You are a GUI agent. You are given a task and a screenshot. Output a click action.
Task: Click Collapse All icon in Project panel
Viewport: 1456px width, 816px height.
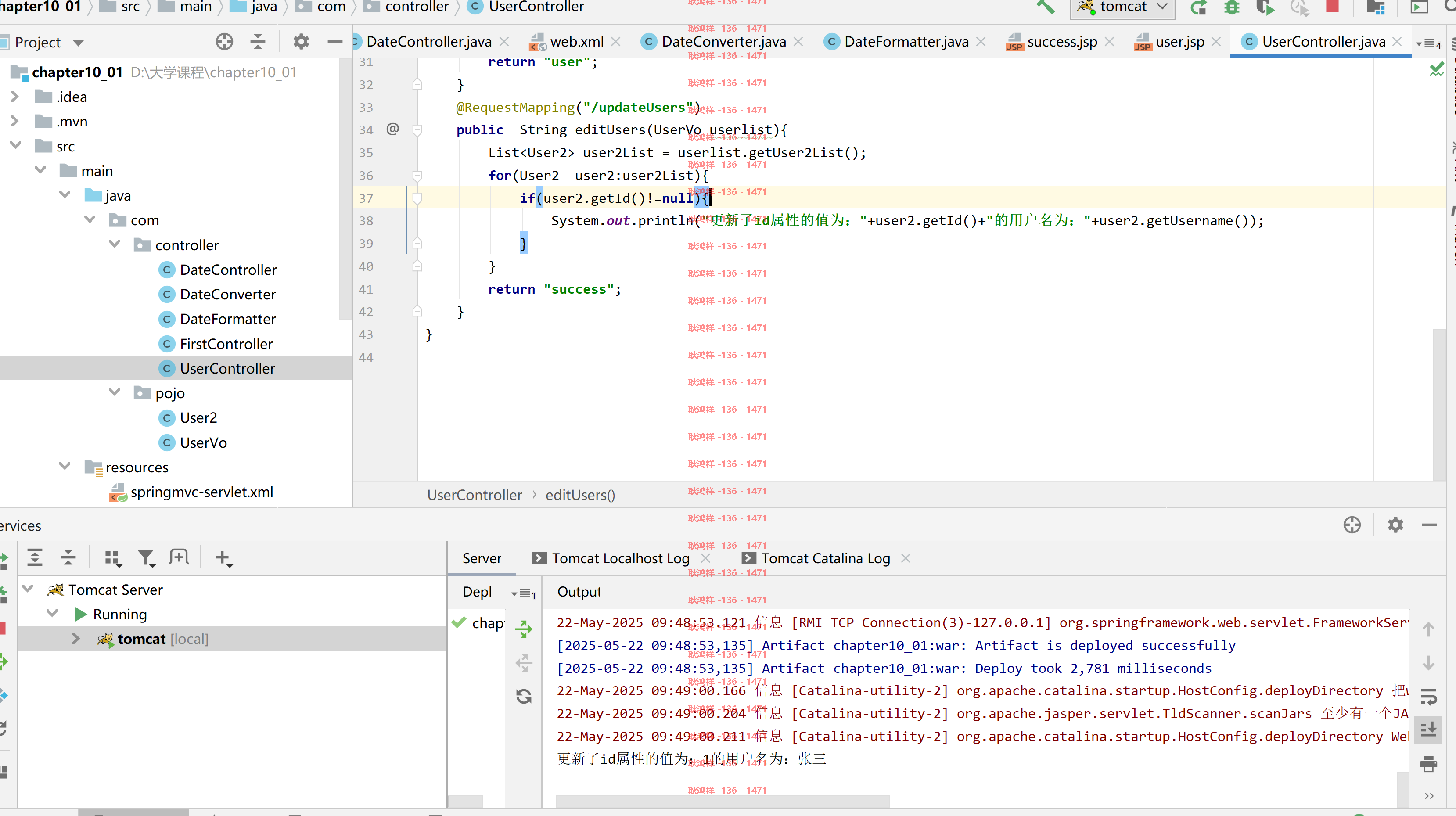coord(258,42)
